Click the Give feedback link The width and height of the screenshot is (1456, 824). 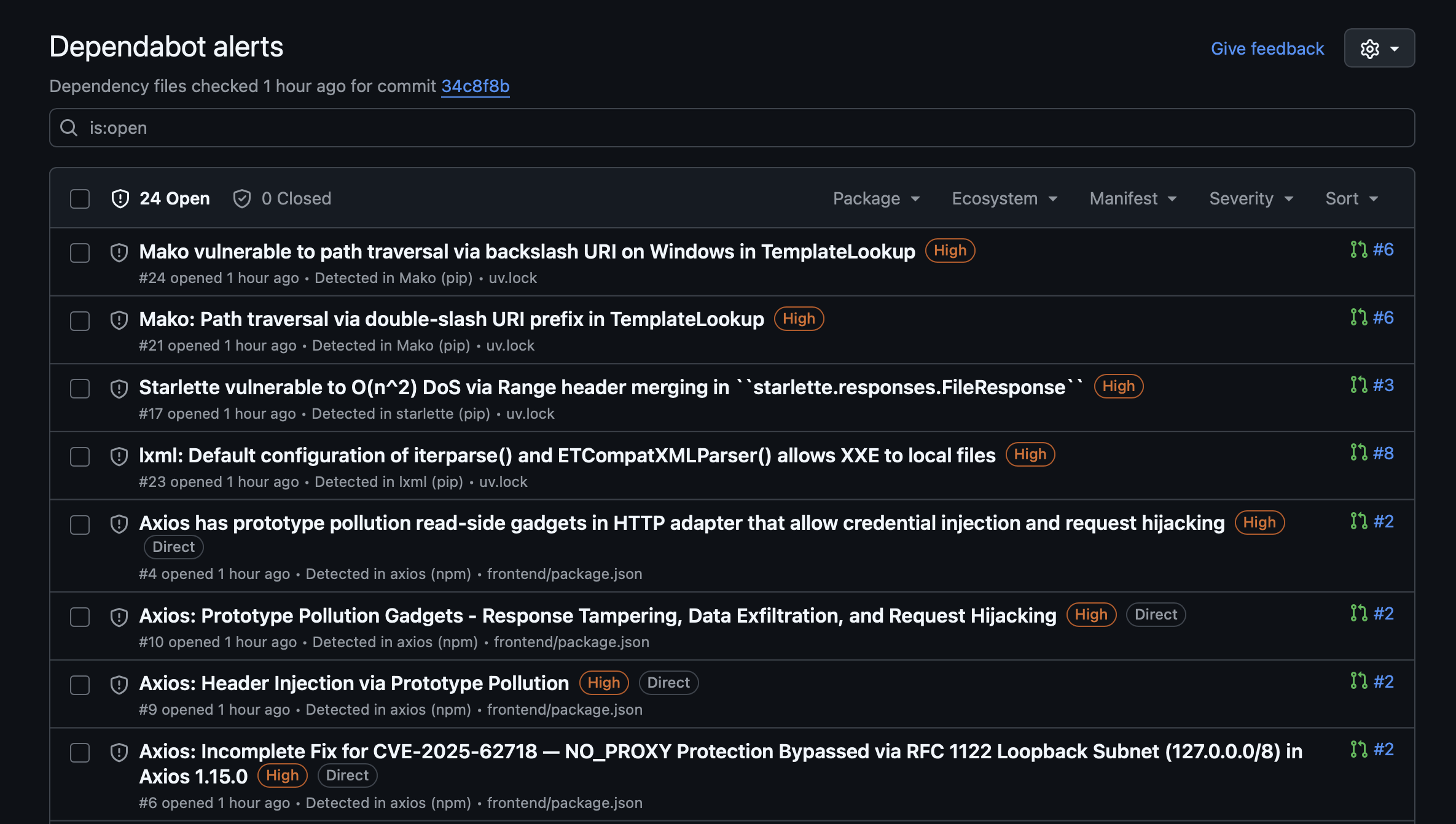(1267, 49)
